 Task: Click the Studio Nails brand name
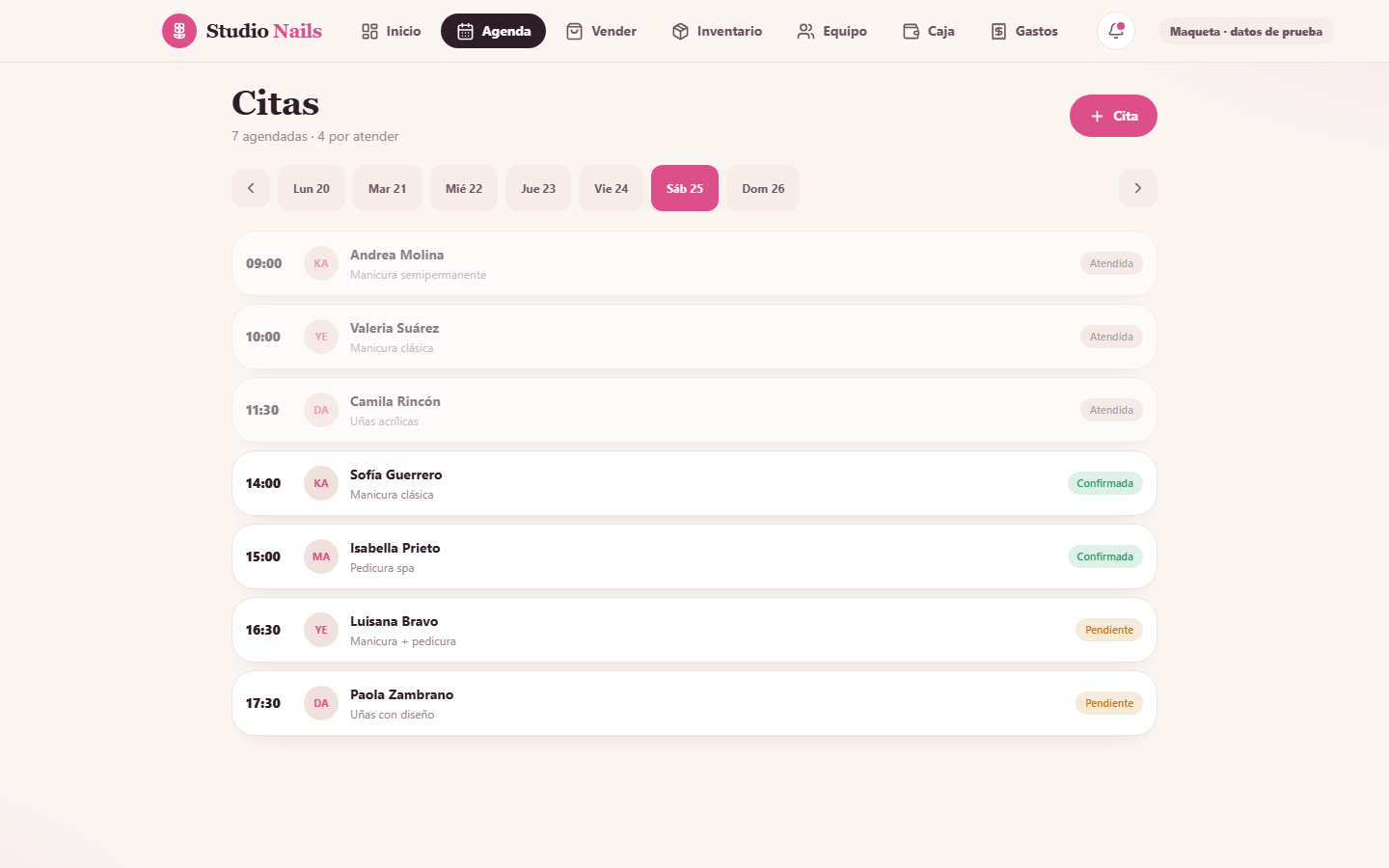click(x=264, y=31)
